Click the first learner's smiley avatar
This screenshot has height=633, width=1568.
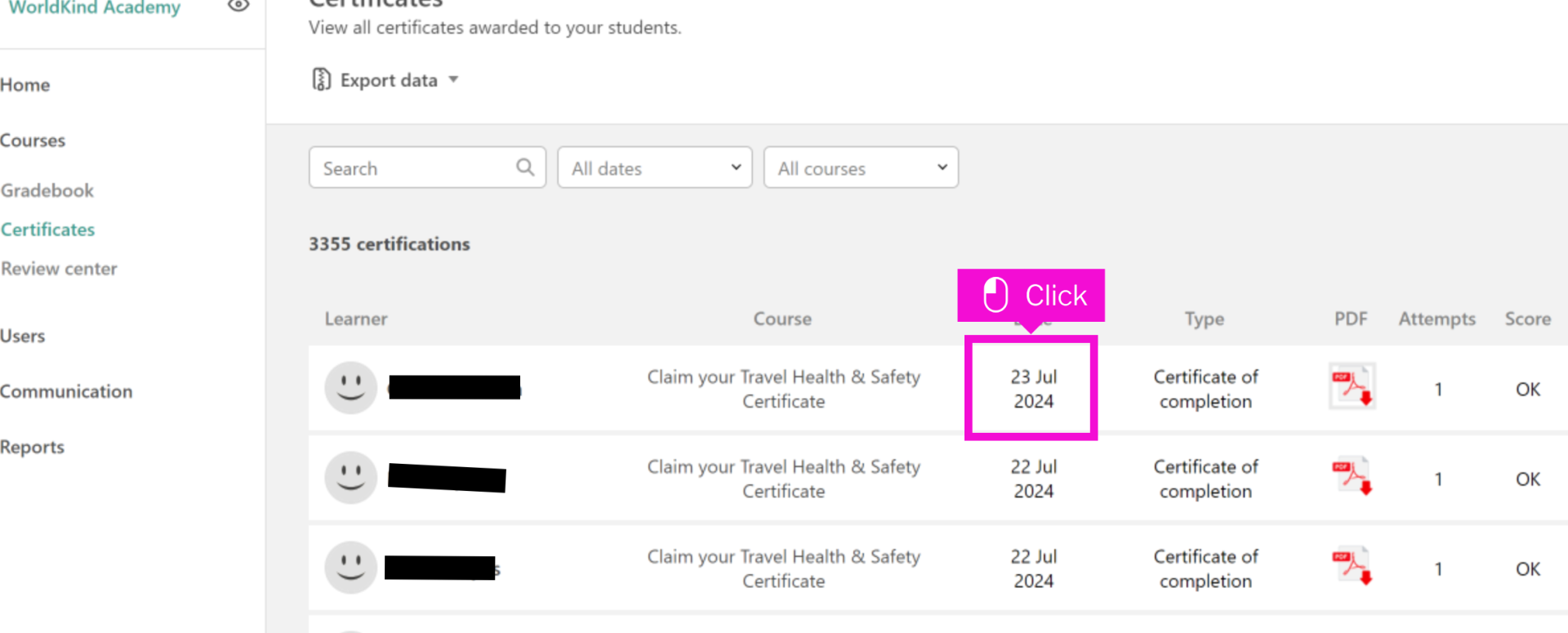[350, 388]
